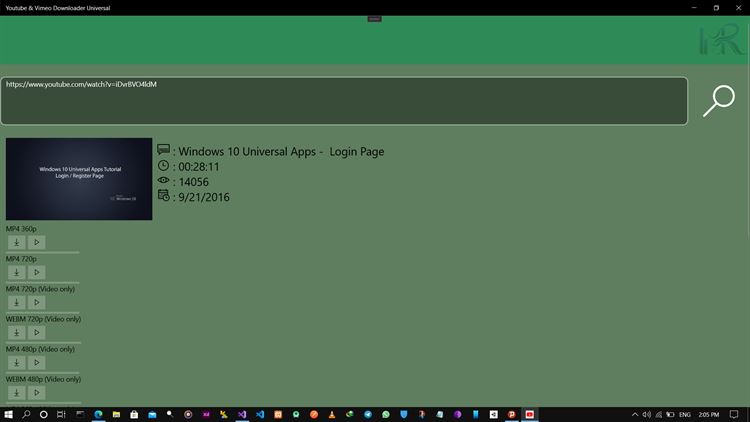This screenshot has height=422, width=750.
Task: Open Telegram from the taskbar
Action: [368, 414]
